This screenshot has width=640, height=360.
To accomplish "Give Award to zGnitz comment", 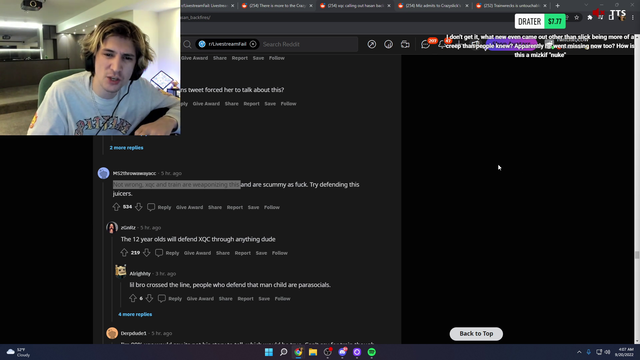I will click(x=197, y=253).
